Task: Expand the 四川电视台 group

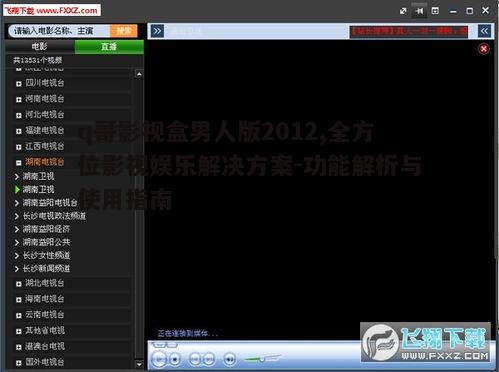Action: tap(19, 84)
